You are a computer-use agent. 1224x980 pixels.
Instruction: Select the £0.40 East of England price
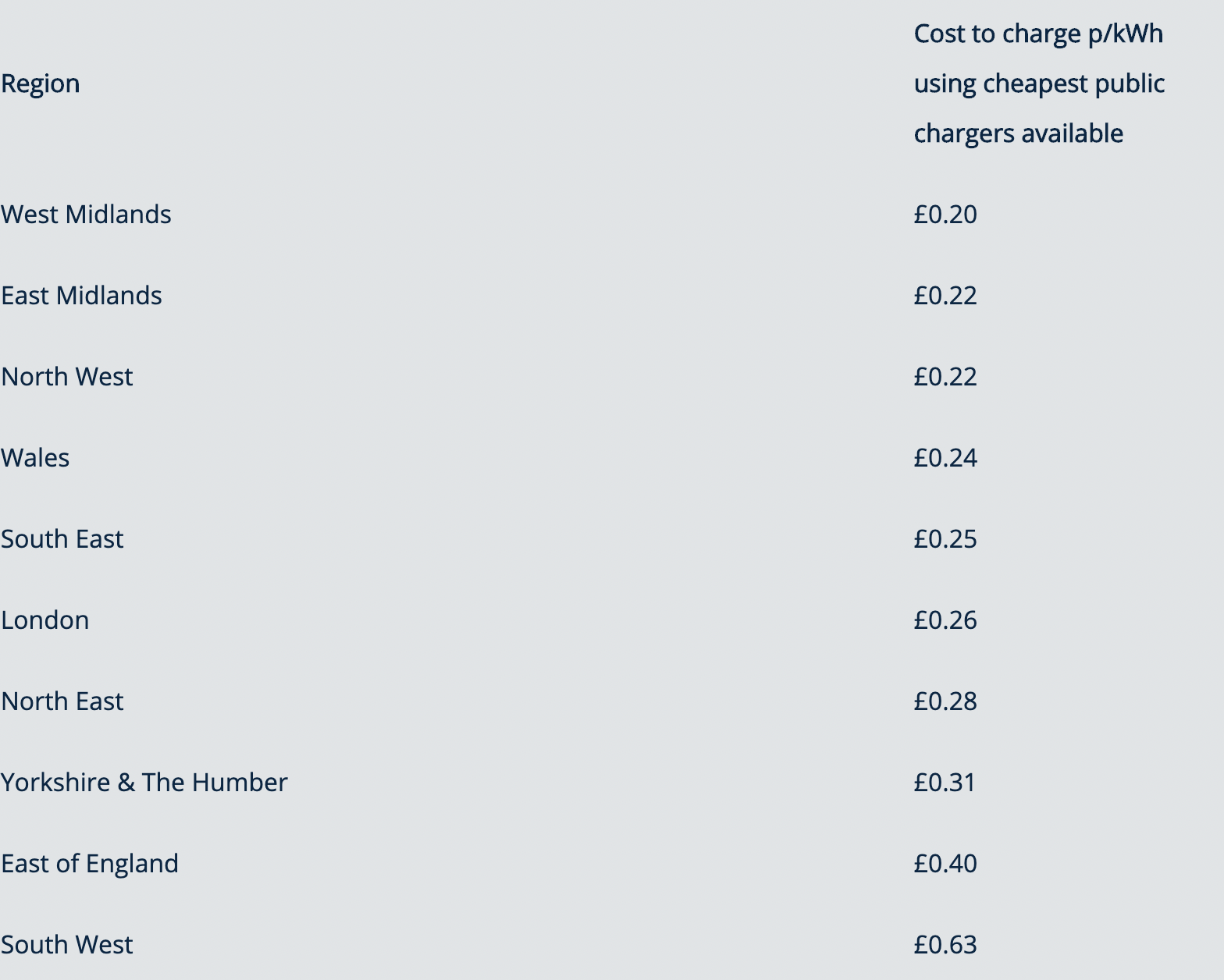coord(945,864)
